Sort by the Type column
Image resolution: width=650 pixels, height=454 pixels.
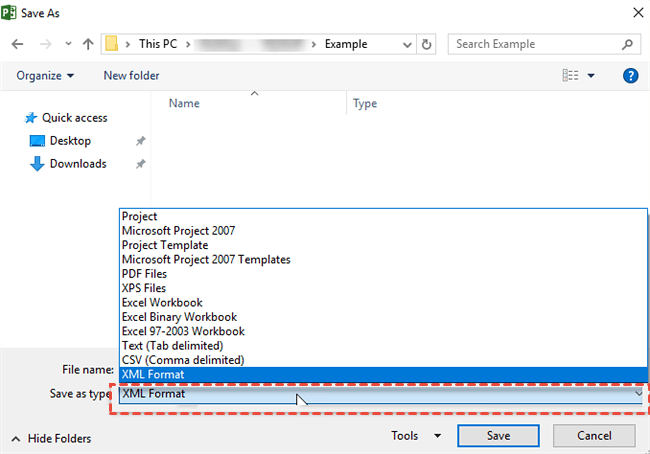[x=365, y=103]
